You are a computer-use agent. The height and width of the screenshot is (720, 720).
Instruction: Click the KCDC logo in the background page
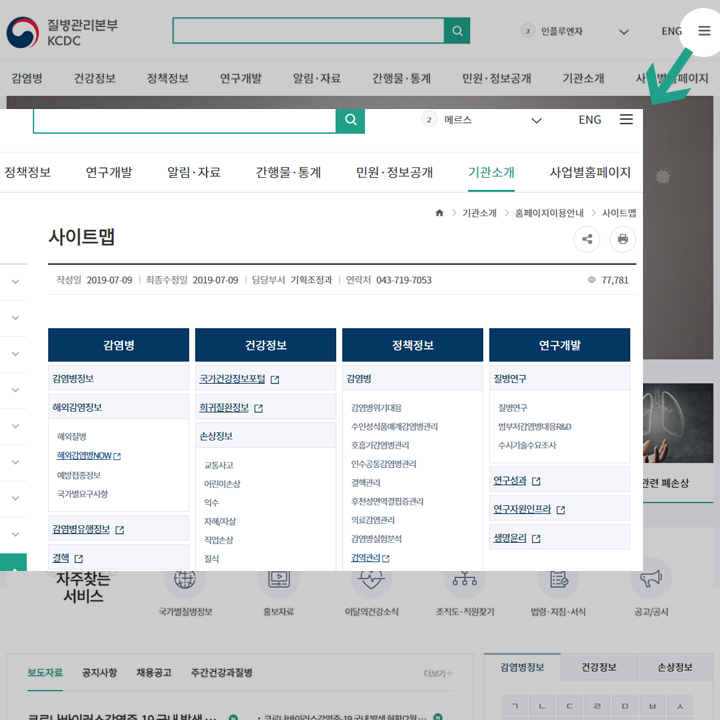pyautogui.click(x=62, y=32)
